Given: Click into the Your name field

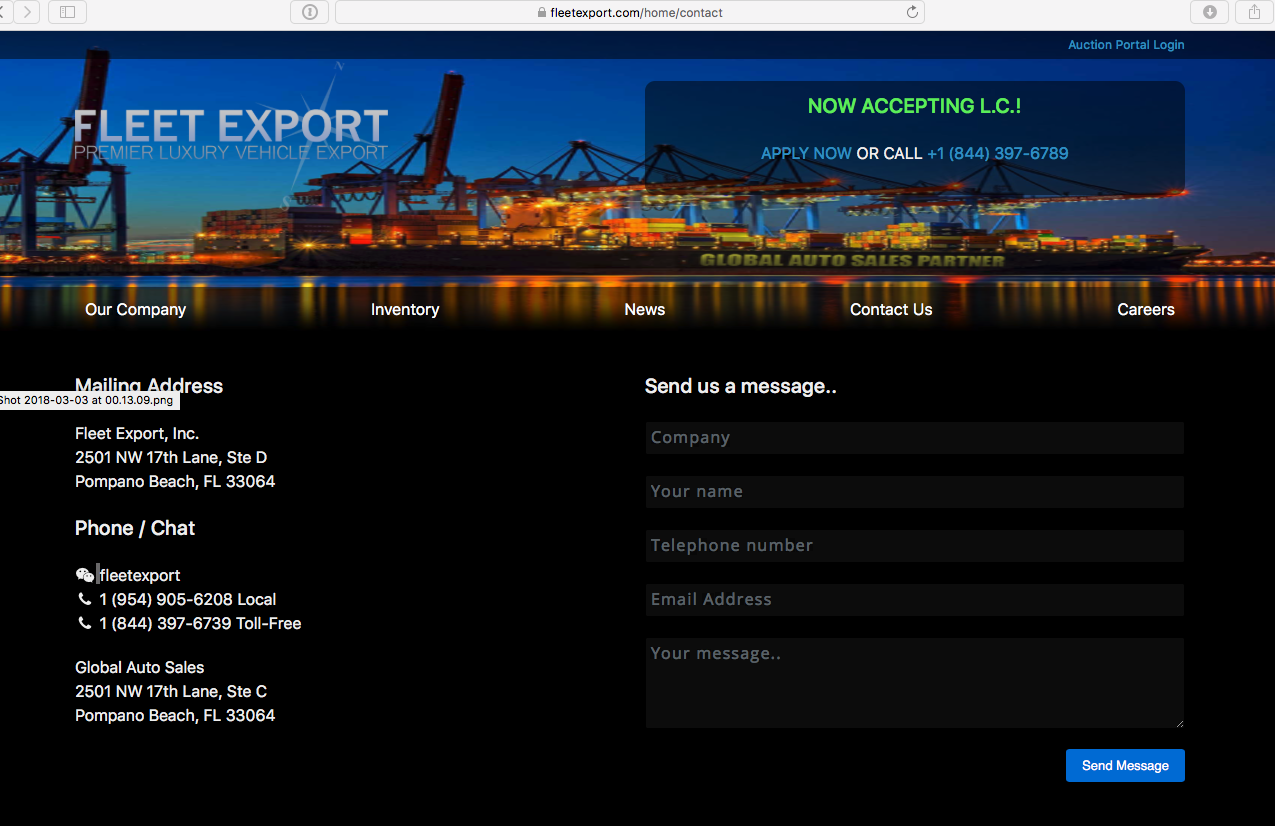Looking at the screenshot, I should click(915, 492).
